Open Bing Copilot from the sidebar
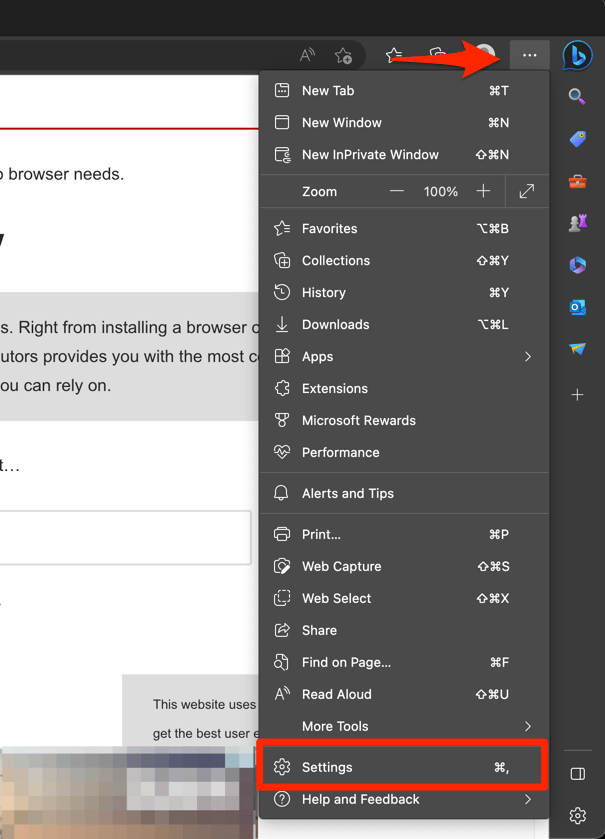This screenshot has width=605, height=839. [x=578, y=55]
